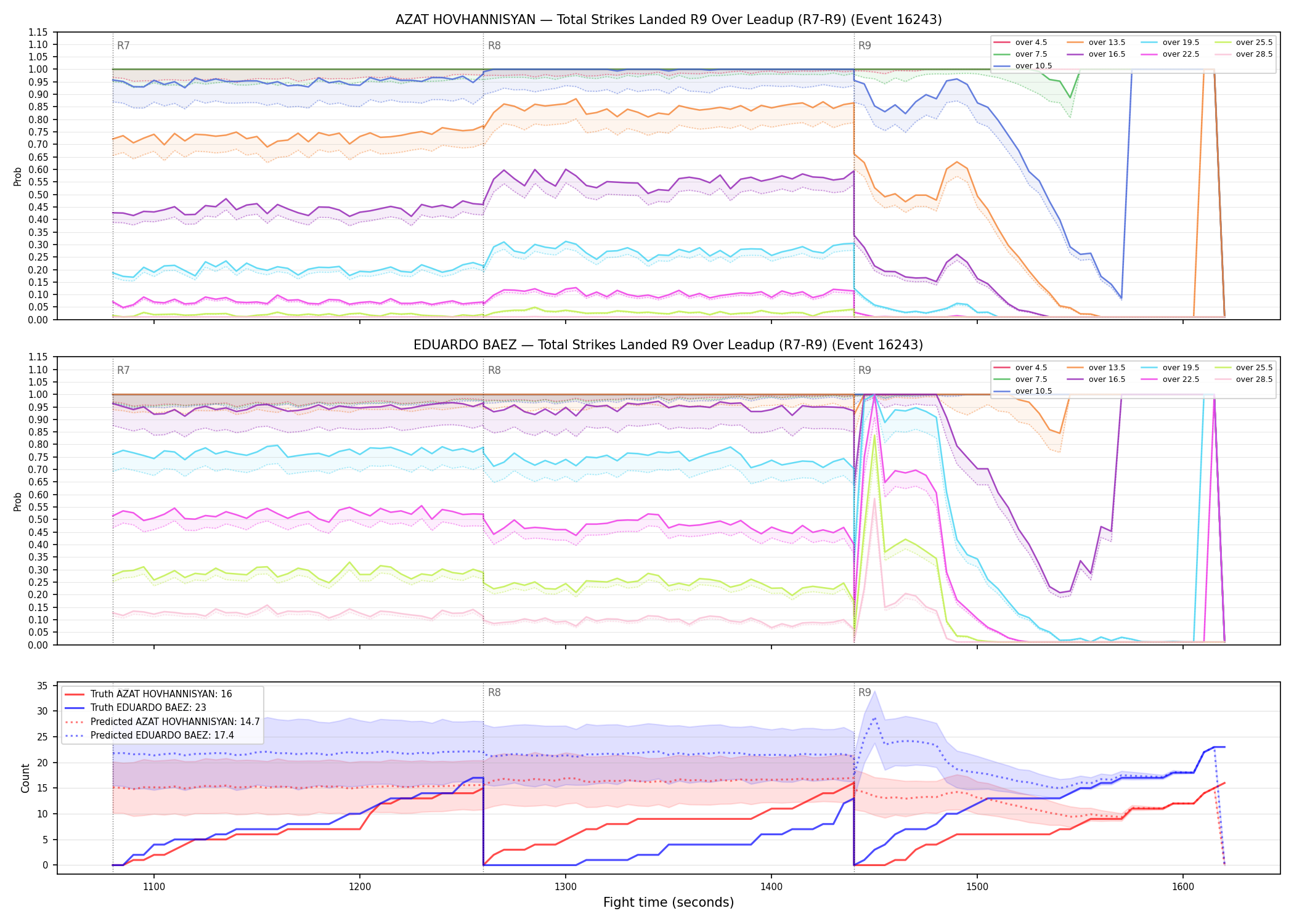Click the 'Count' y-axis label
The height and width of the screenshot is (924, 1294).
coord(25,778)
